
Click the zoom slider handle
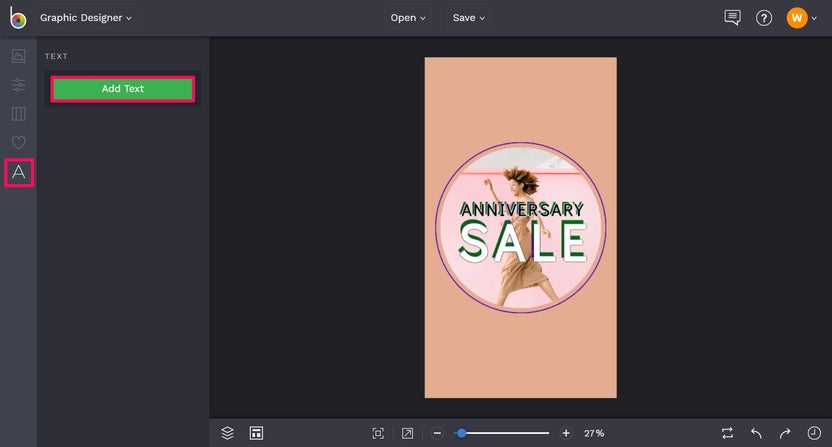462,433
